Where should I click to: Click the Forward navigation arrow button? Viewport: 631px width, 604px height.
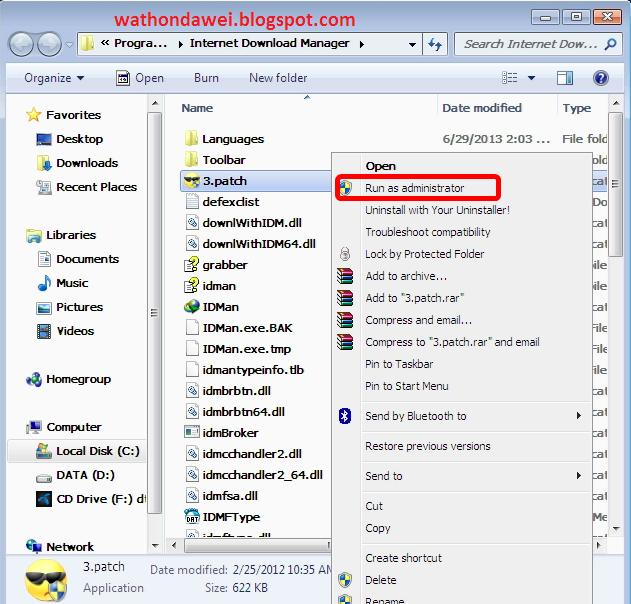tap(49, 44)
